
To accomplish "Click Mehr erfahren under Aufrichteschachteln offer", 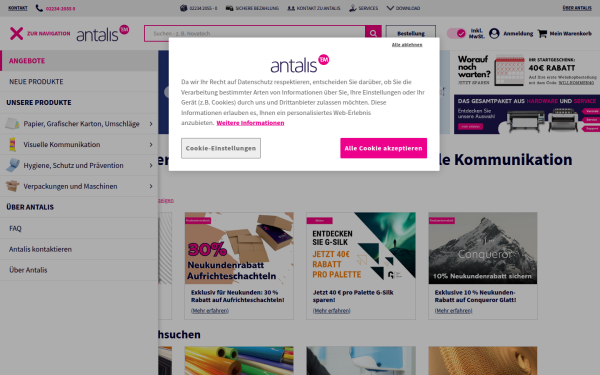I will 210,311.
